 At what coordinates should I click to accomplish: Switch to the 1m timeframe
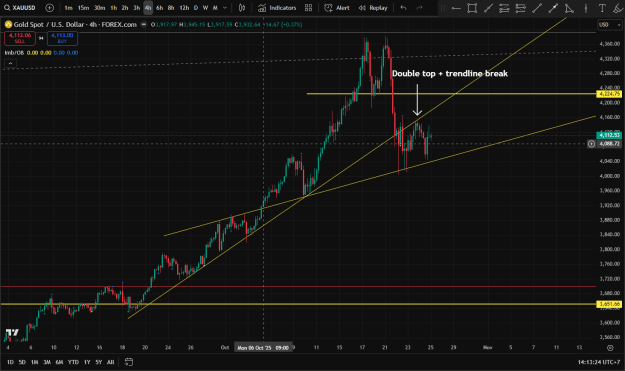68,8
